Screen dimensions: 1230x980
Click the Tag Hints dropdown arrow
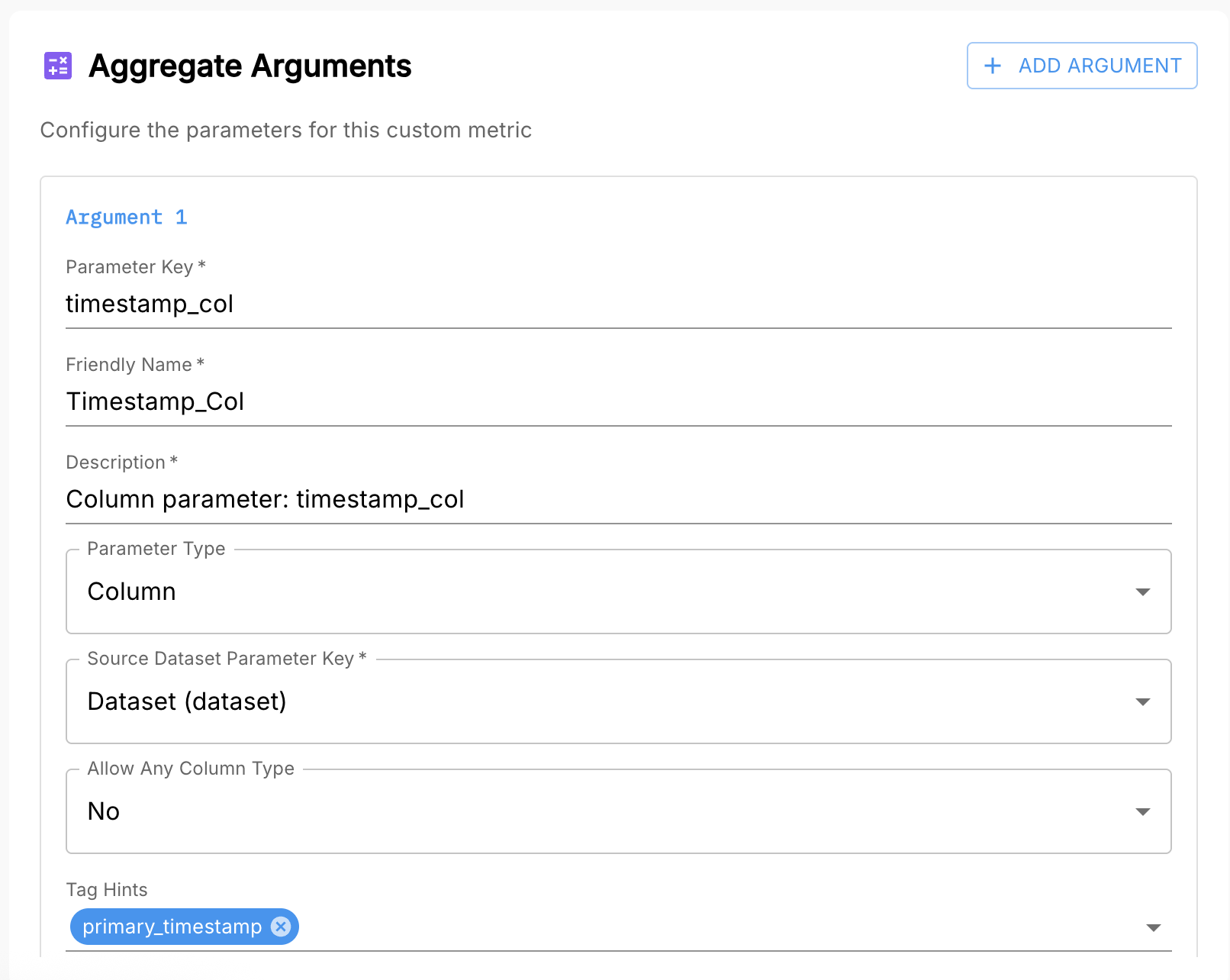(x=1154, y=928)
